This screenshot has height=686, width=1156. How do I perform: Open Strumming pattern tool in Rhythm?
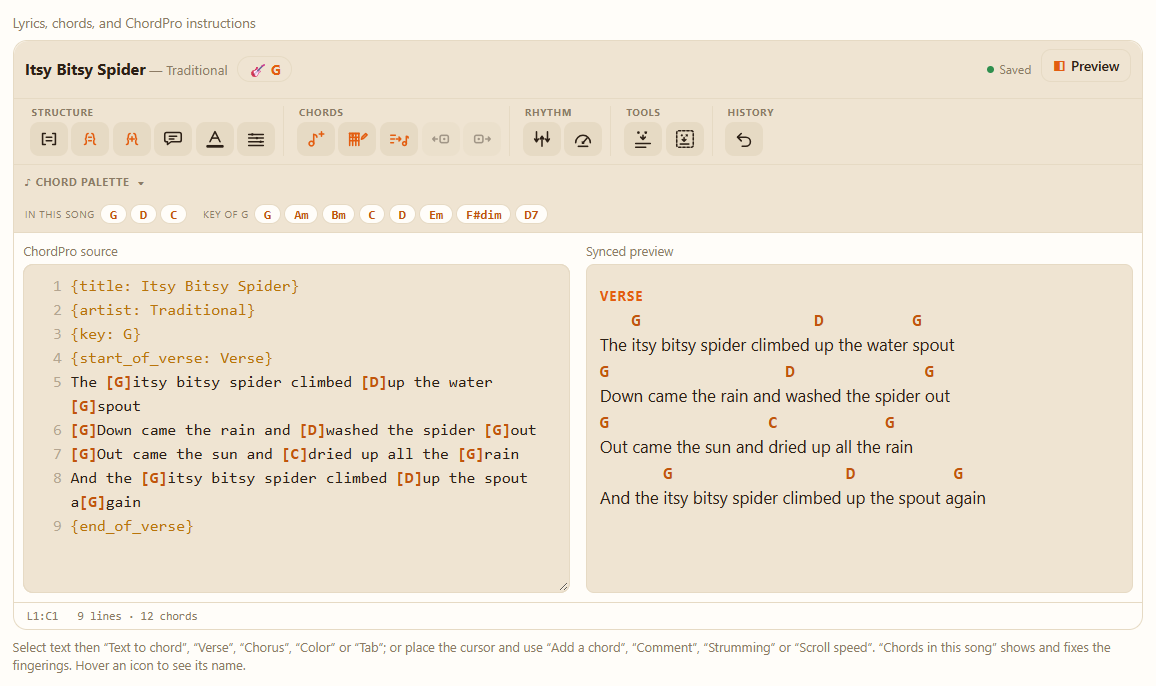[x=542, y=139]
